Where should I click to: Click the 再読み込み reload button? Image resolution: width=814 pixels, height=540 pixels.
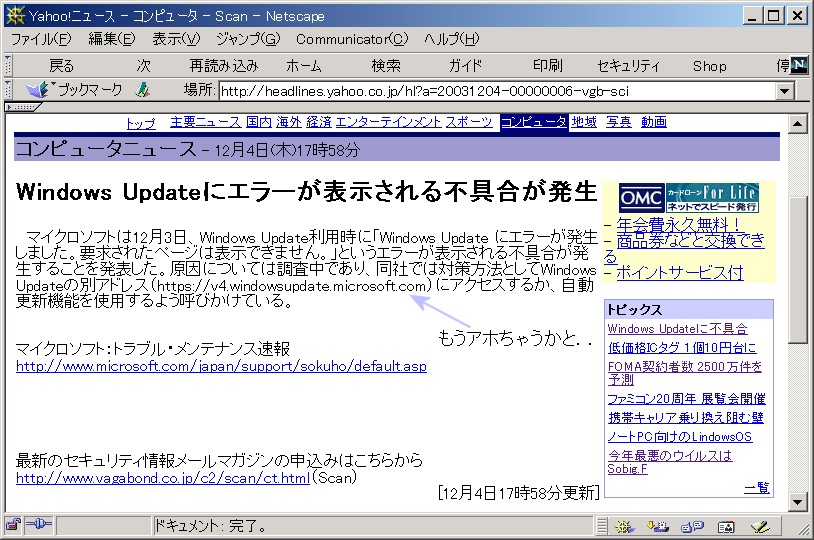click(224, 66)
